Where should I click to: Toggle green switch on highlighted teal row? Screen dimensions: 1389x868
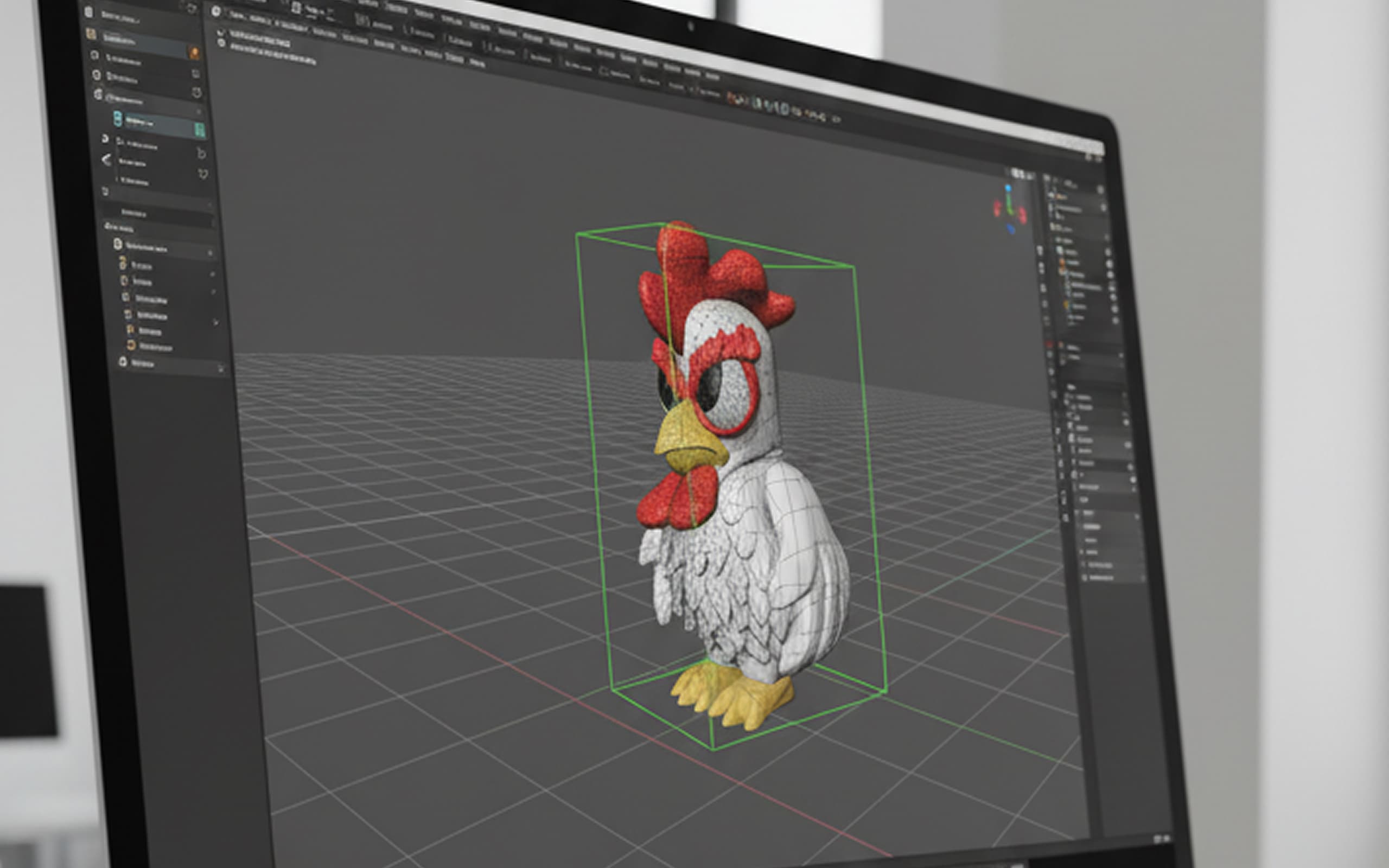(x=199, y=130)
